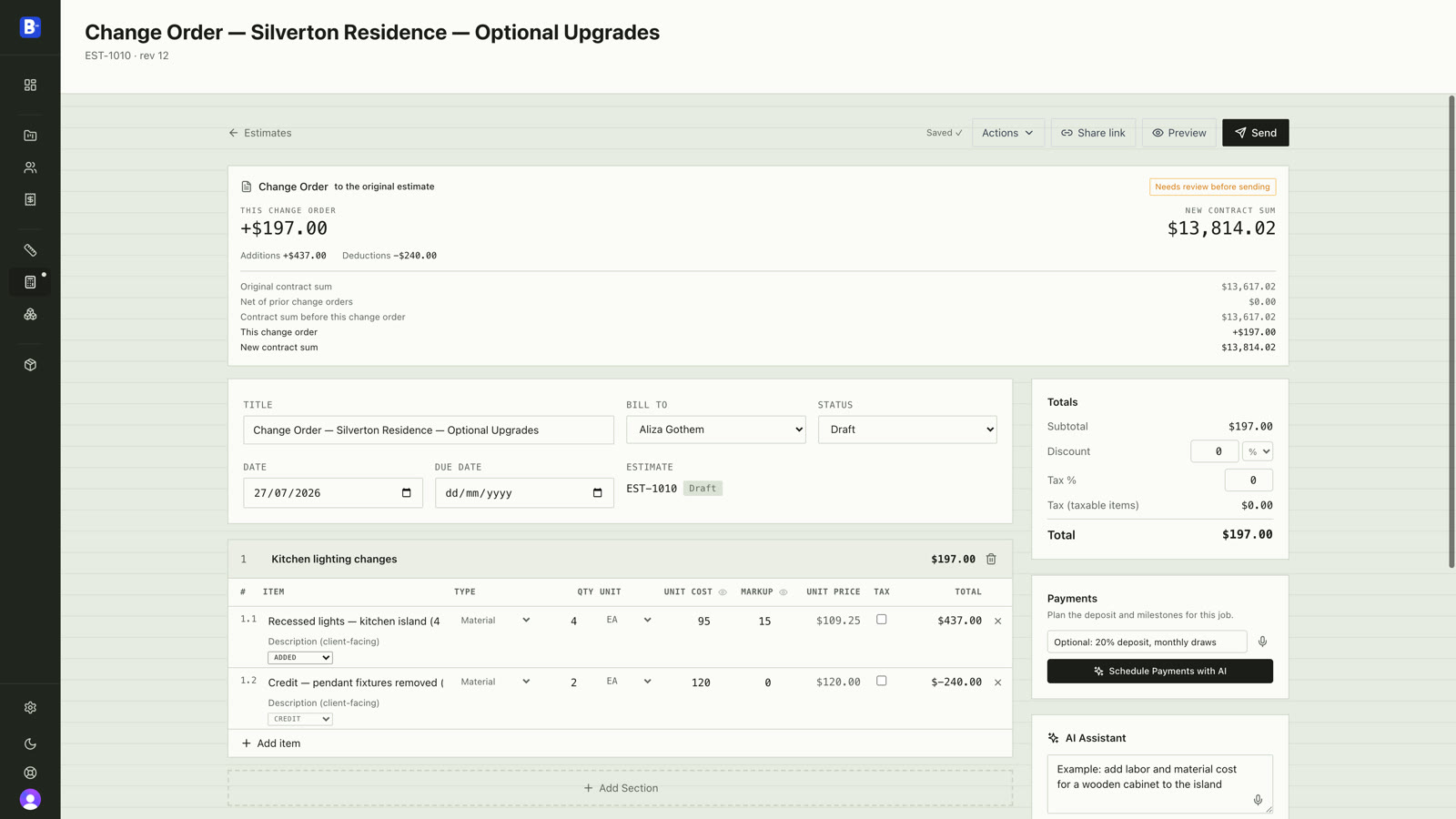
Task: Send the change order
Action: (x=1255, y=133)
